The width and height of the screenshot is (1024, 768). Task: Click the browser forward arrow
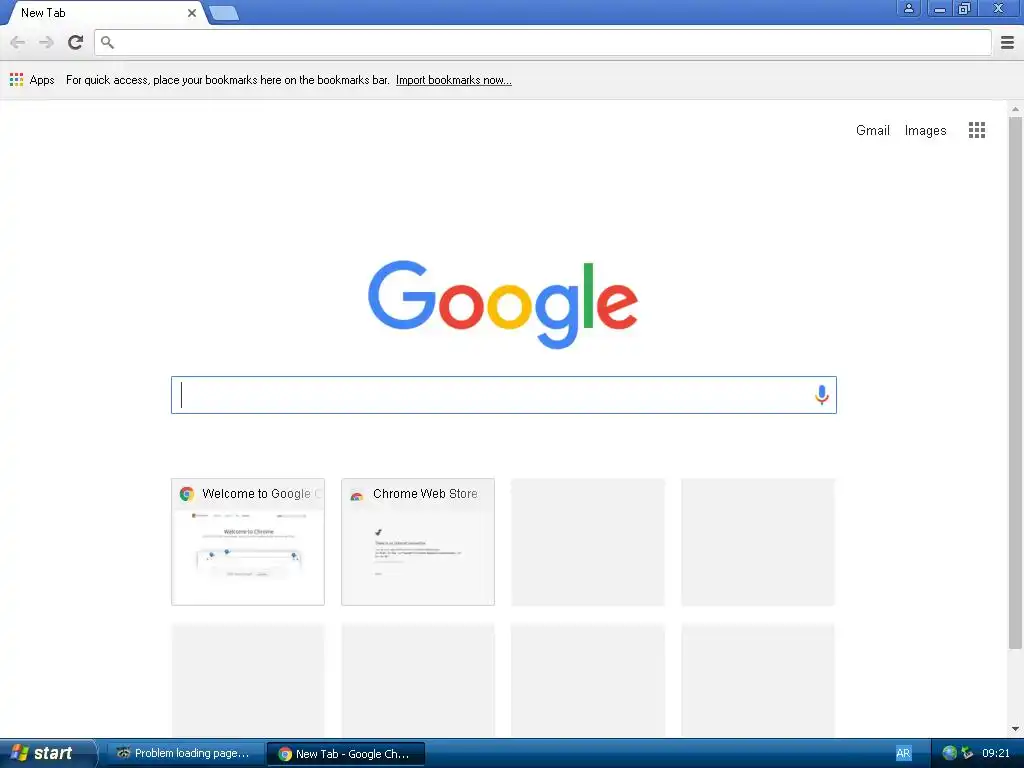pos(46,42)
